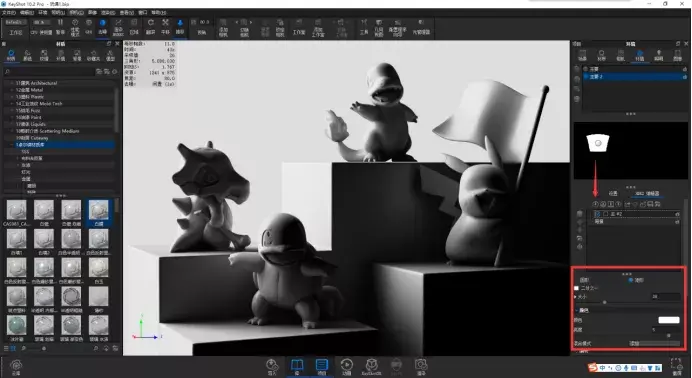The height and width of the screenshot is (378, 692).
Task: Switch to the library Textures tab
Action: (44, 55)
